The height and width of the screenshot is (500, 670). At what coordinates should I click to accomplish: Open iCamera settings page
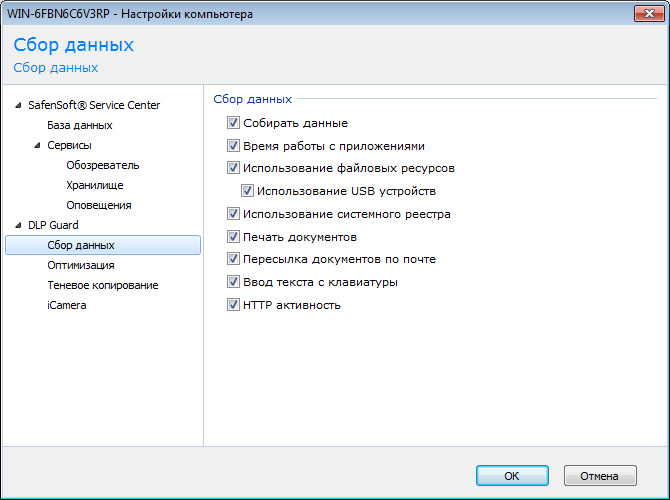click(x=66, y=305)
